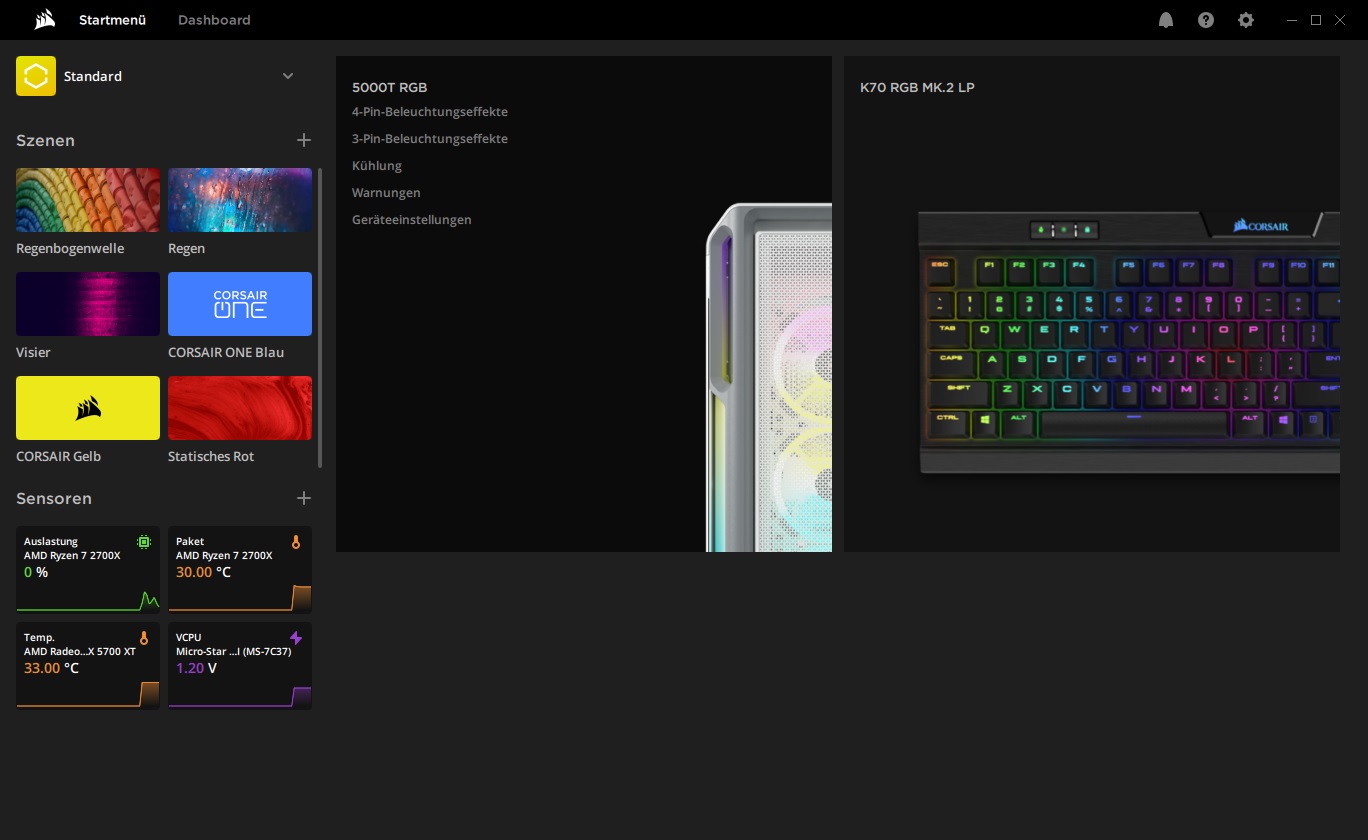Maximize the iCUE window
Screen dimensions: 1368x840
tap(1316, 20)
